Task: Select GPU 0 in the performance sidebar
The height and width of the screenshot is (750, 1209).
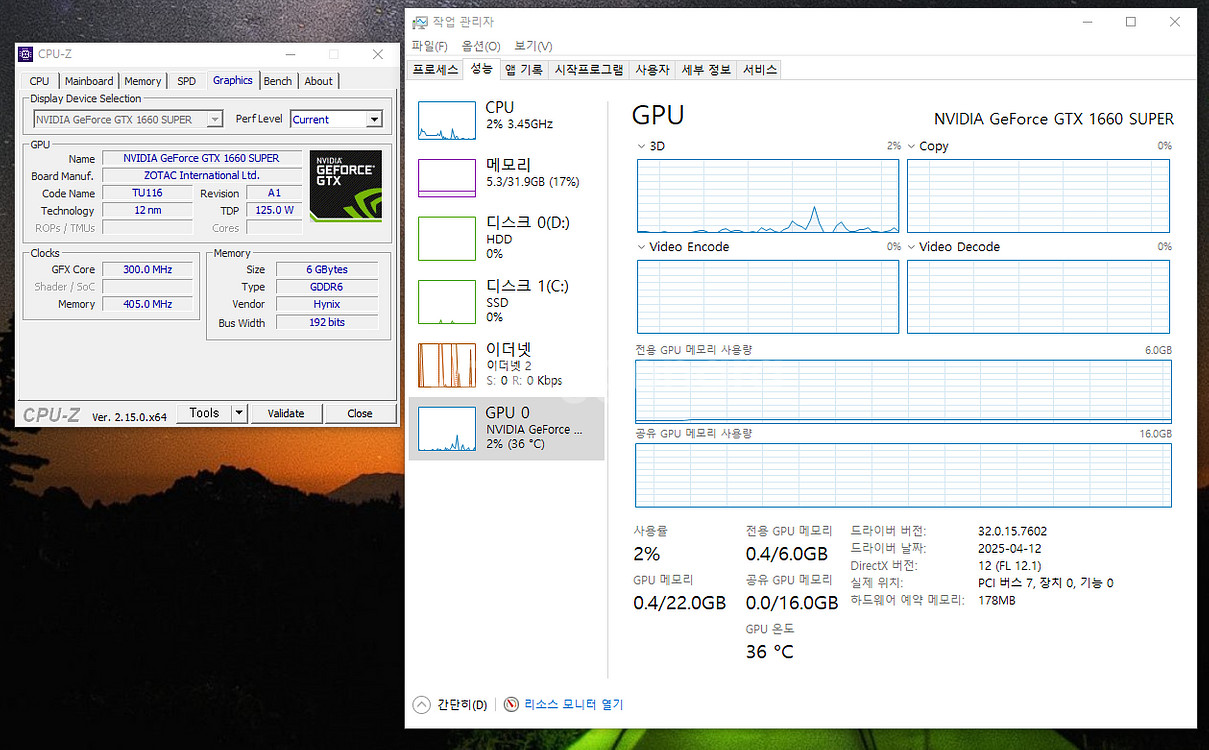Action: coord(507,428)
